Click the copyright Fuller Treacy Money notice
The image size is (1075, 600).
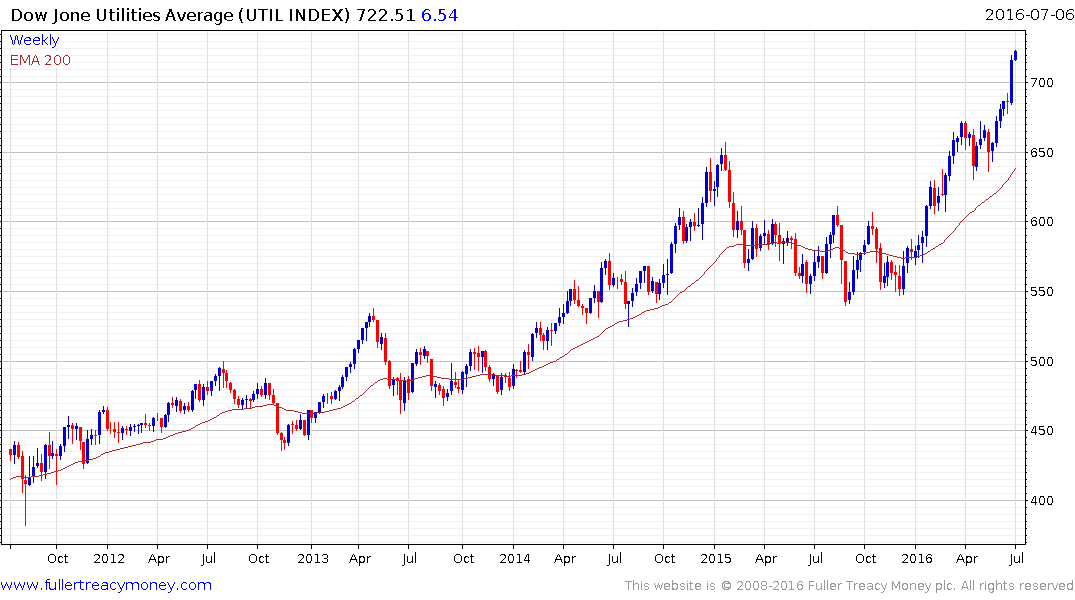849,586
